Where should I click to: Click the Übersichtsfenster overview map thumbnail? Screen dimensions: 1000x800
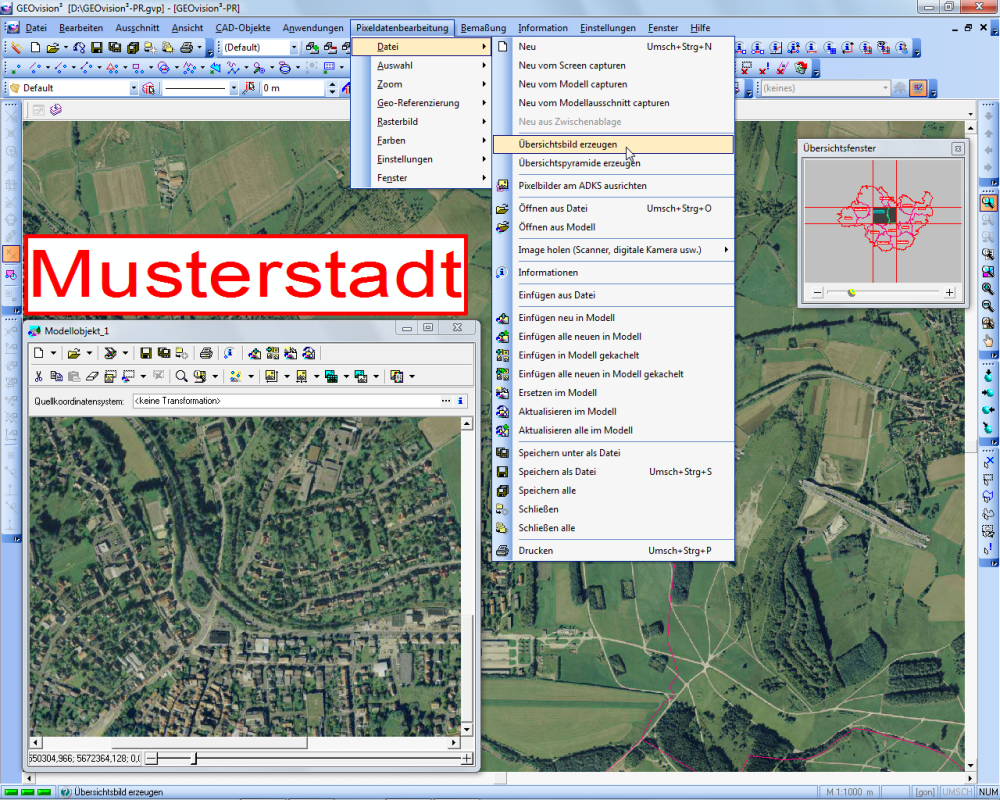(883, 220)
